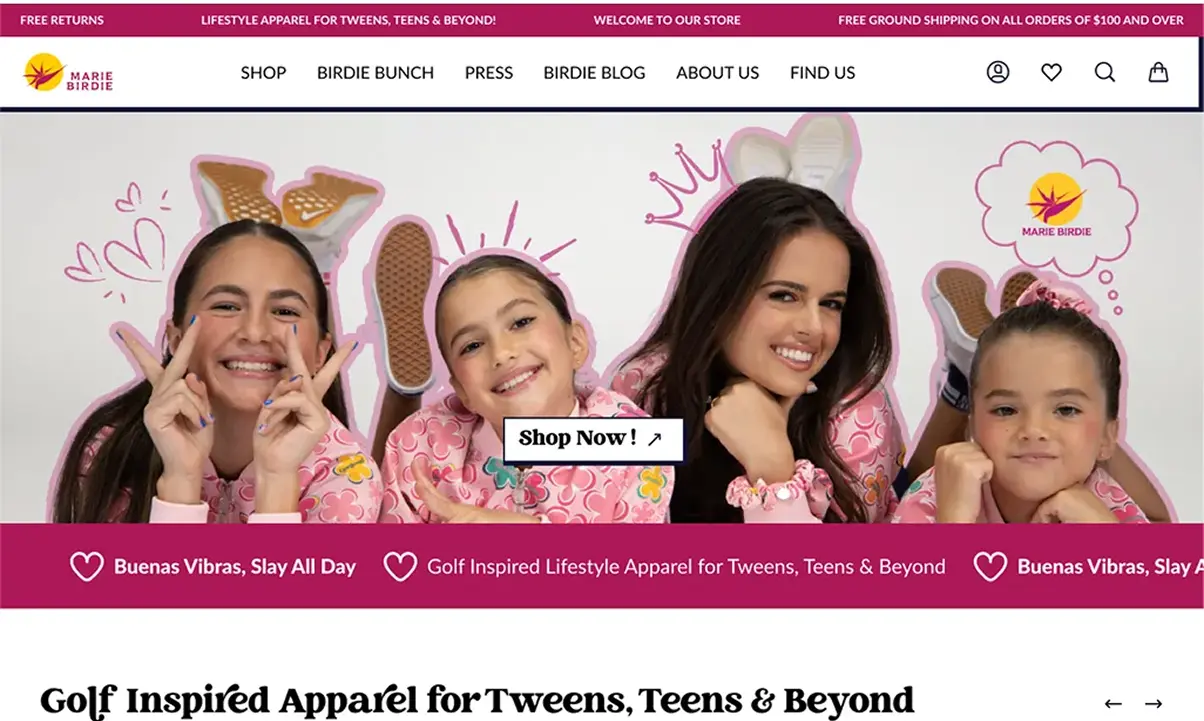Click the Shop Now! button
1204x721 pixels.
tap(593, 439)
